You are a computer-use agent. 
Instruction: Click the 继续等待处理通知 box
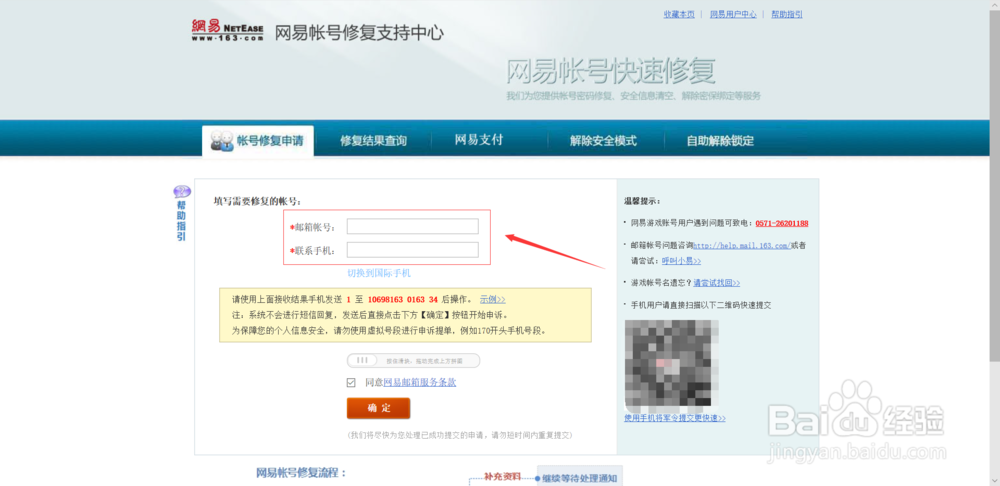580,477
